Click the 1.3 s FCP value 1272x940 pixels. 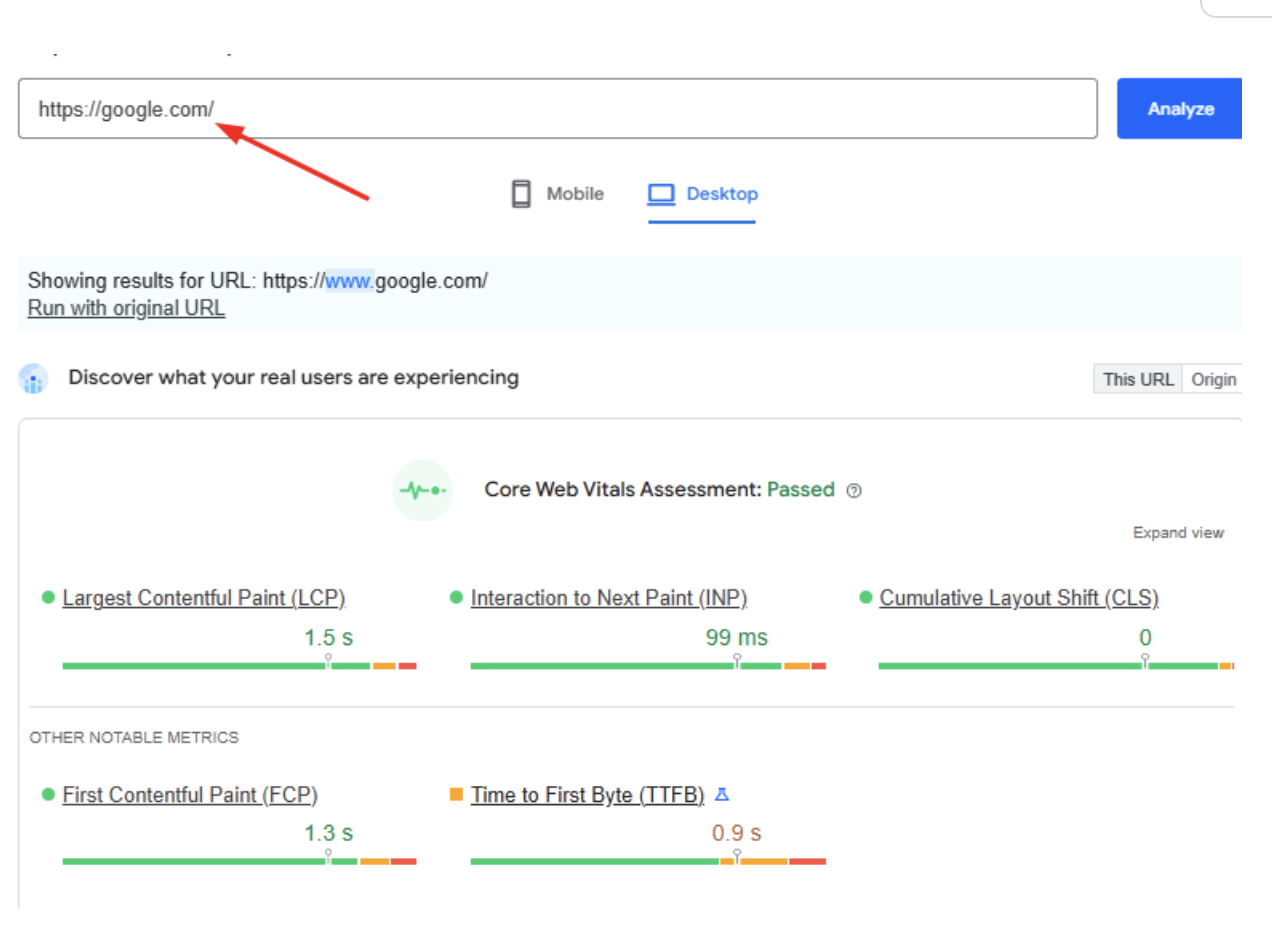click(329, 833)
